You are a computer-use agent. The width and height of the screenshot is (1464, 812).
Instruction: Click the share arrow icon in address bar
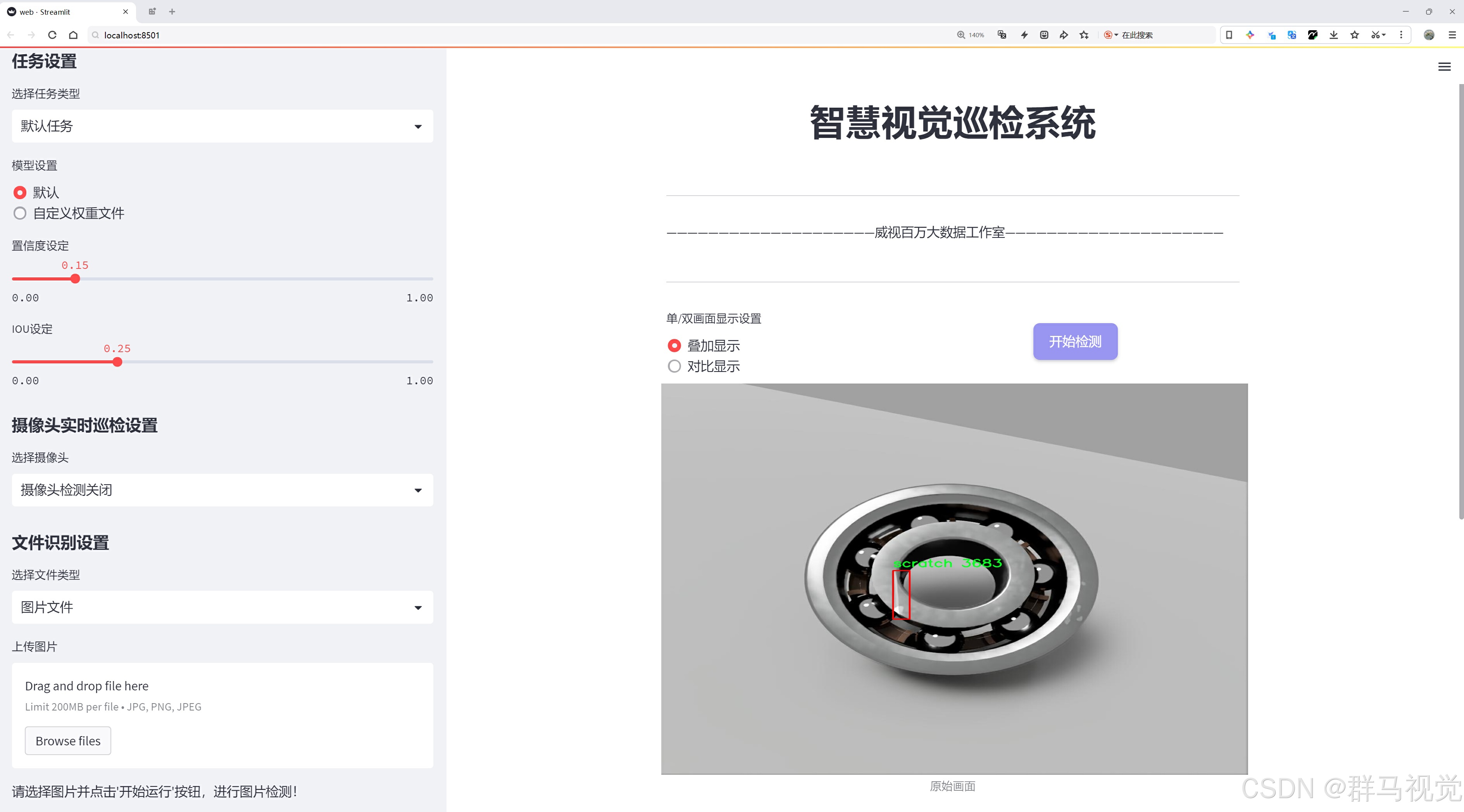[x=1063, y=35]
